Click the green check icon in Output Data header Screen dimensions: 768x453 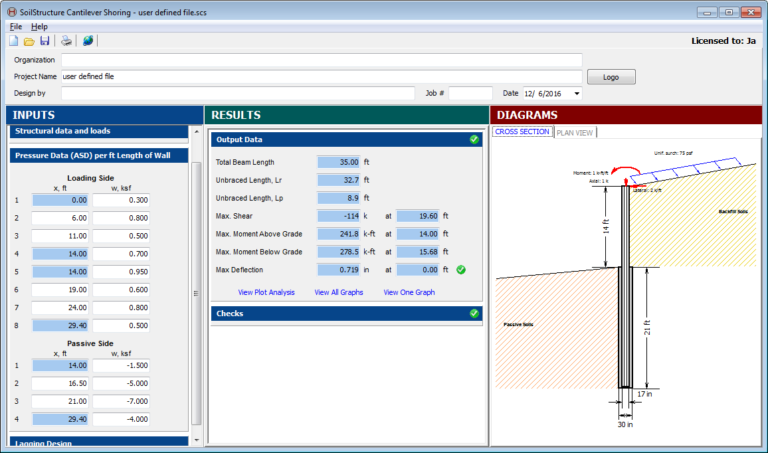click(x=474, y=140)
